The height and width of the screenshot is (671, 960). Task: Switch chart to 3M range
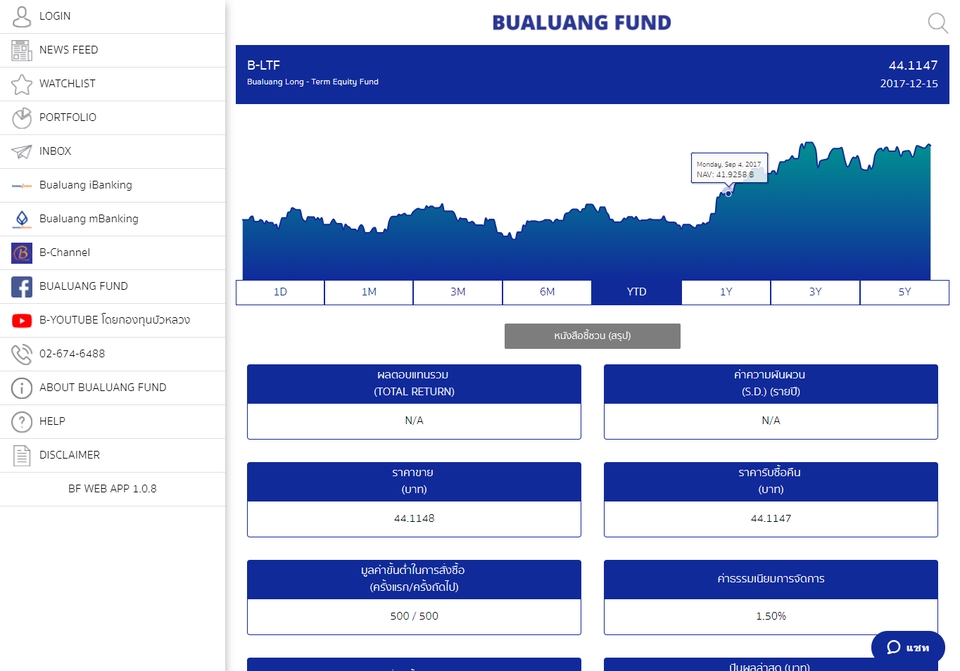pyautogui.click(x=458, y=292)
